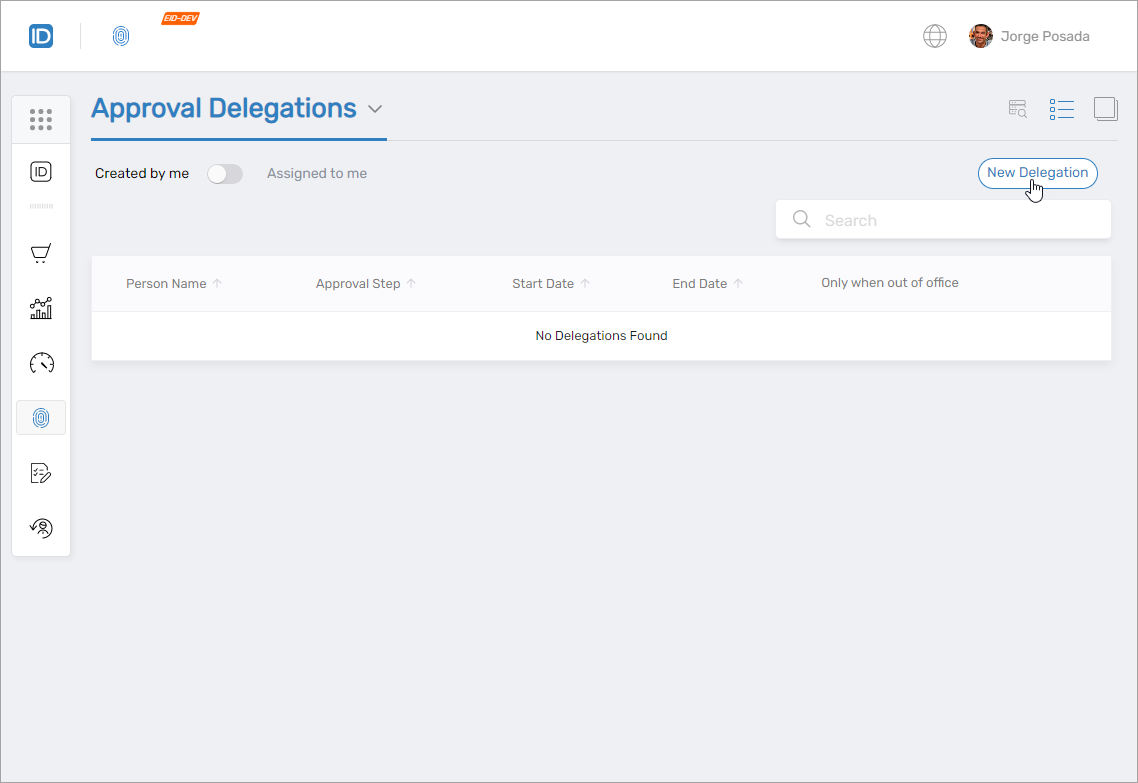The width and height of the screenshot is (1138, 783).
Task: Open the dashboard gauge sidebar icon
Action: (41, 363)
